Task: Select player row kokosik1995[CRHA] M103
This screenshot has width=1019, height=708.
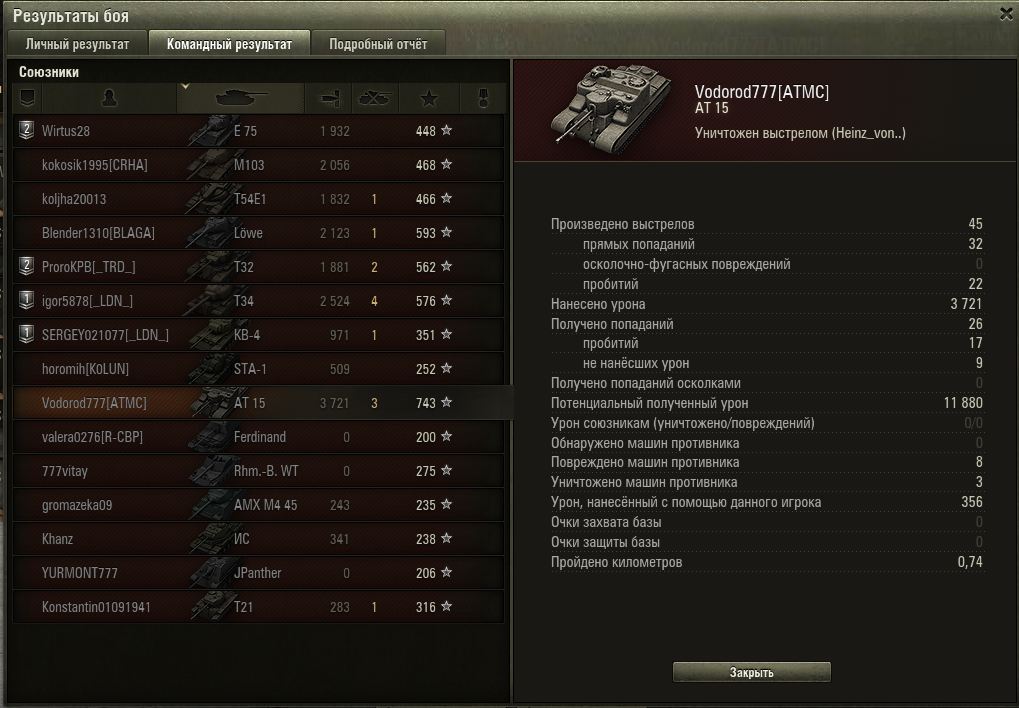Action: 259,165
